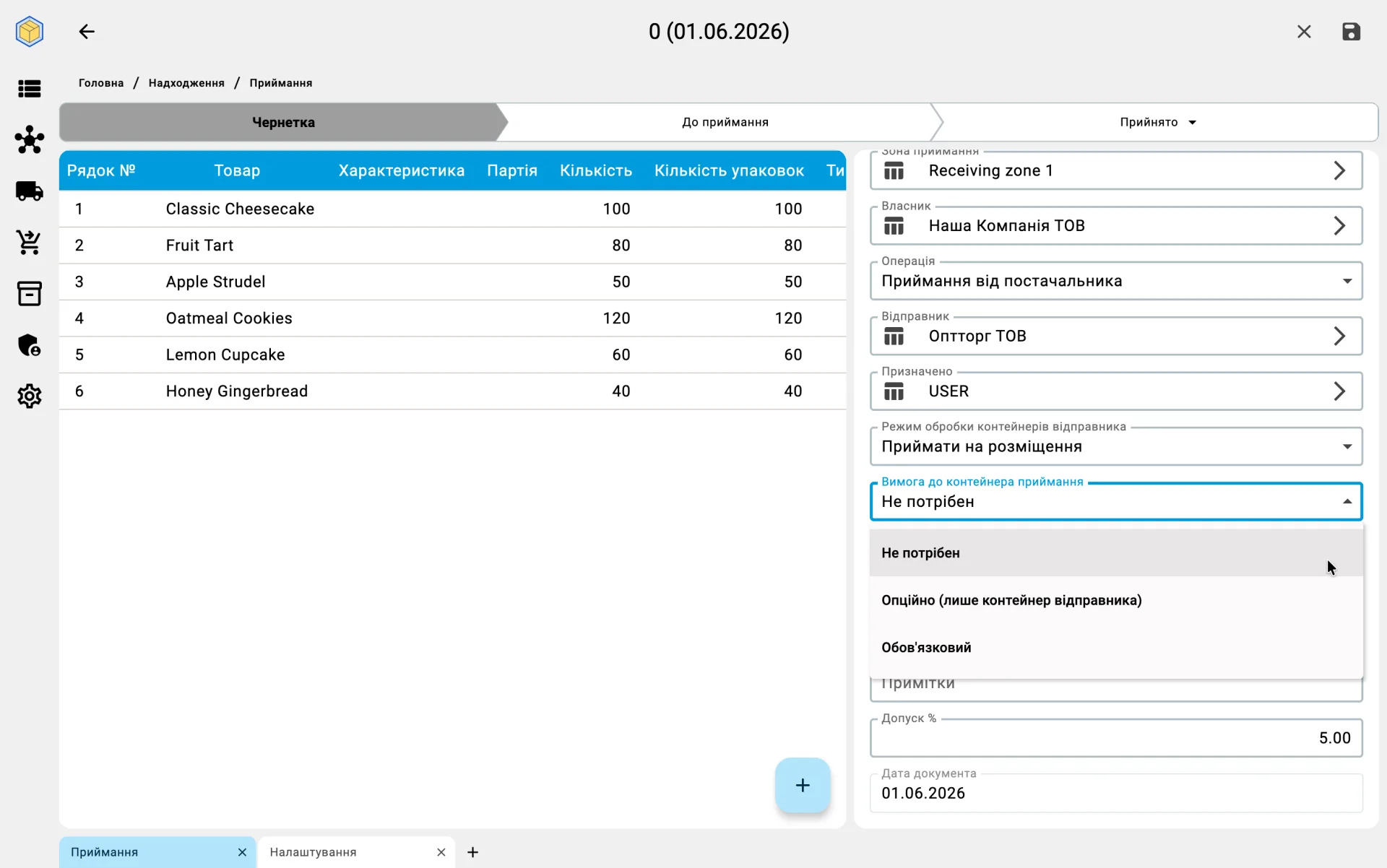Screen dimensions: 1387x868
Task: Click the hexagon cube app logo
Action: coord(30,32)
